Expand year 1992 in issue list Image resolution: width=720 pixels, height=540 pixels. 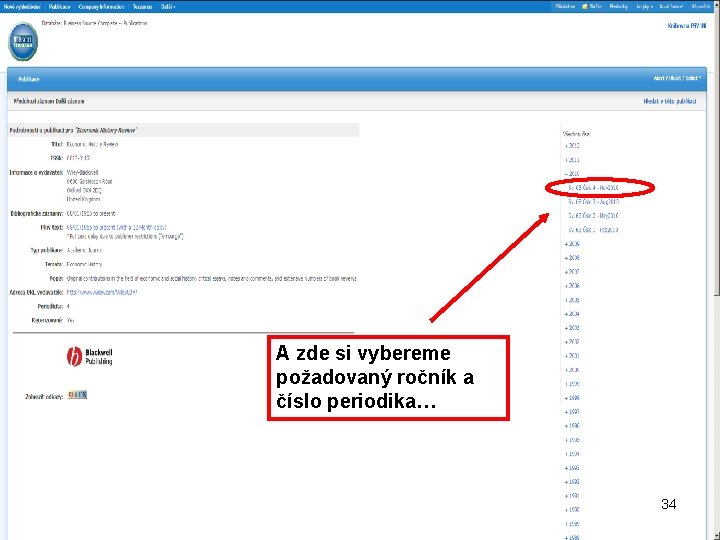click(572, 482)
